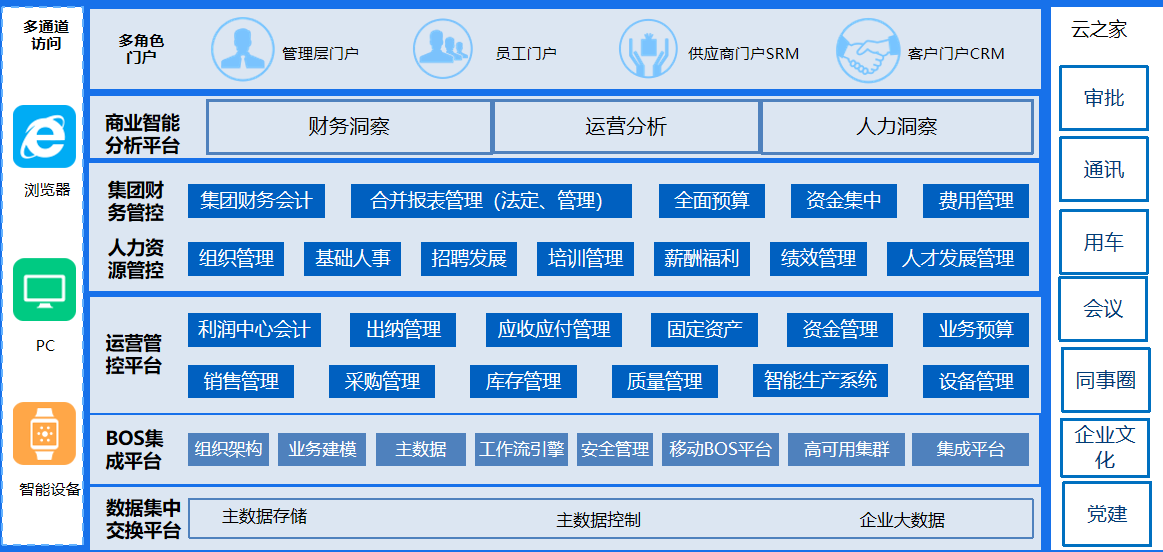The height and width of the screenshot is (552, 1163).
Task: Click the 工作流引擎 block
Action: (521, 449)
